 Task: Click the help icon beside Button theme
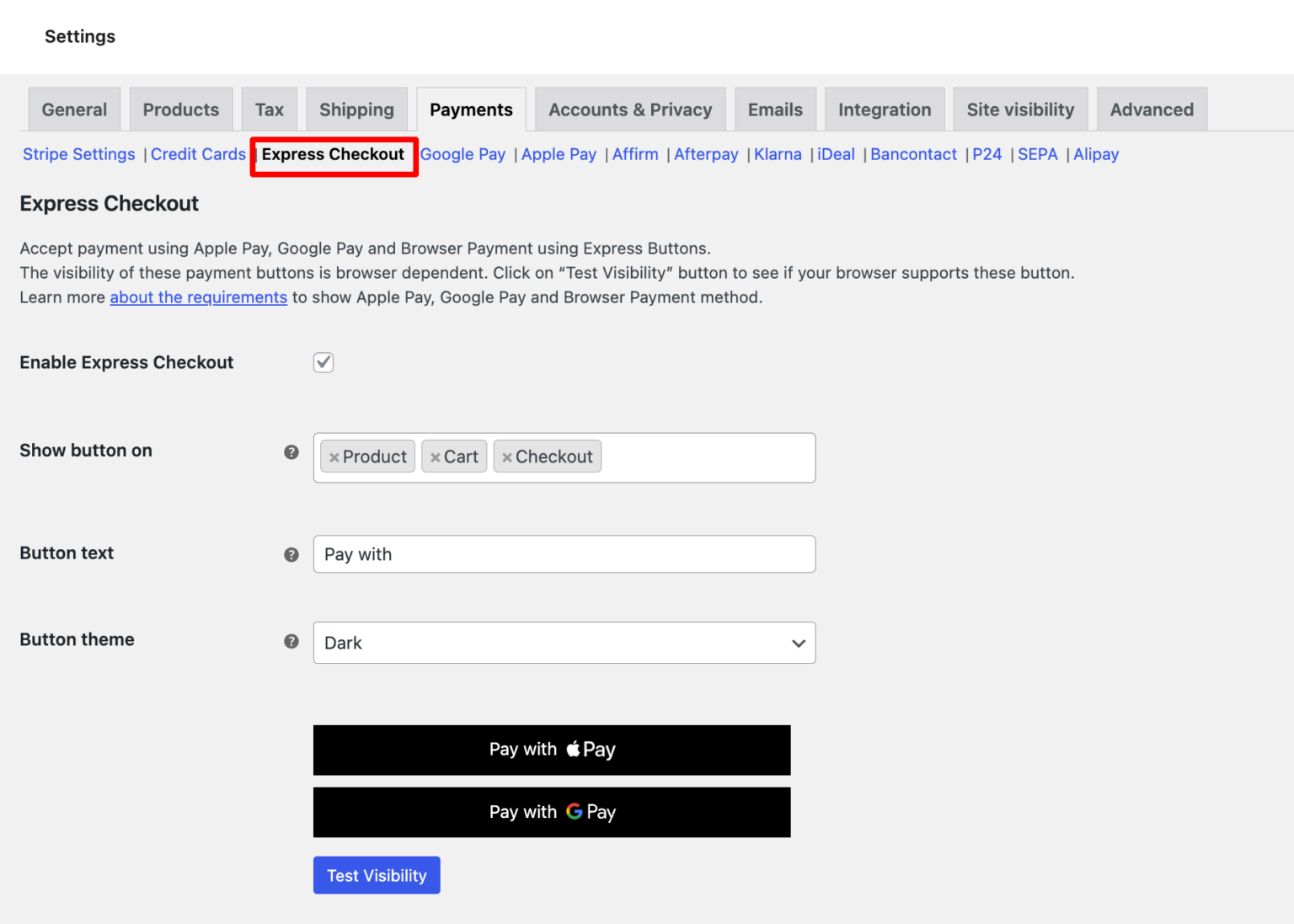point(291,641)
